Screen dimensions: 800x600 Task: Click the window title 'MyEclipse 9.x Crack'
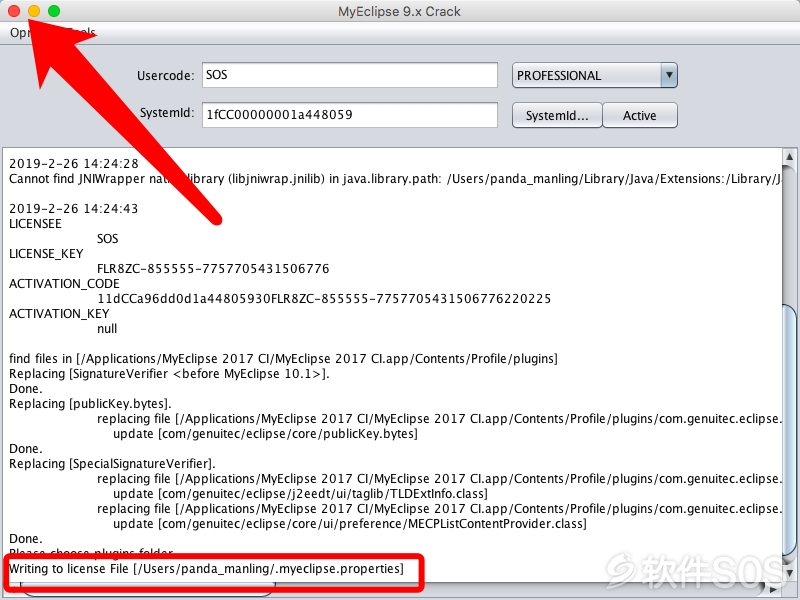[x=399, y=11]
